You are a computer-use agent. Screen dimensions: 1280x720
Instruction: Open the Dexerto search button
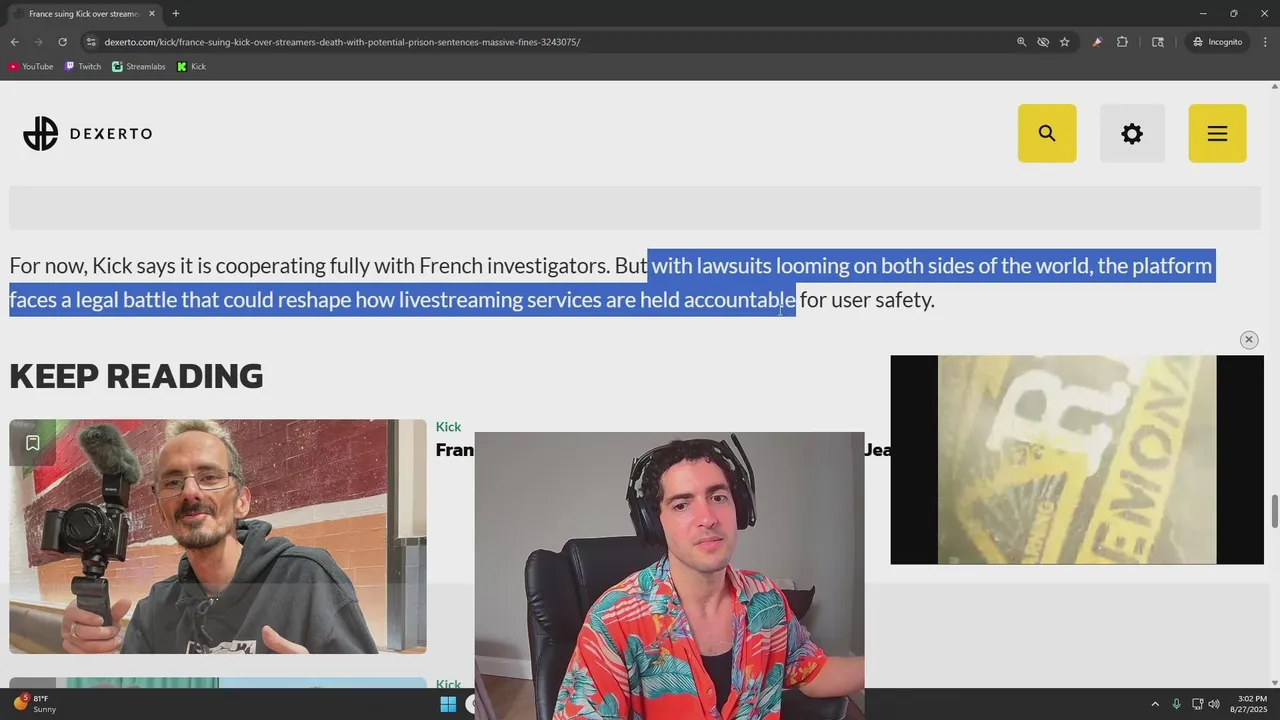[x=1047, y=133]
